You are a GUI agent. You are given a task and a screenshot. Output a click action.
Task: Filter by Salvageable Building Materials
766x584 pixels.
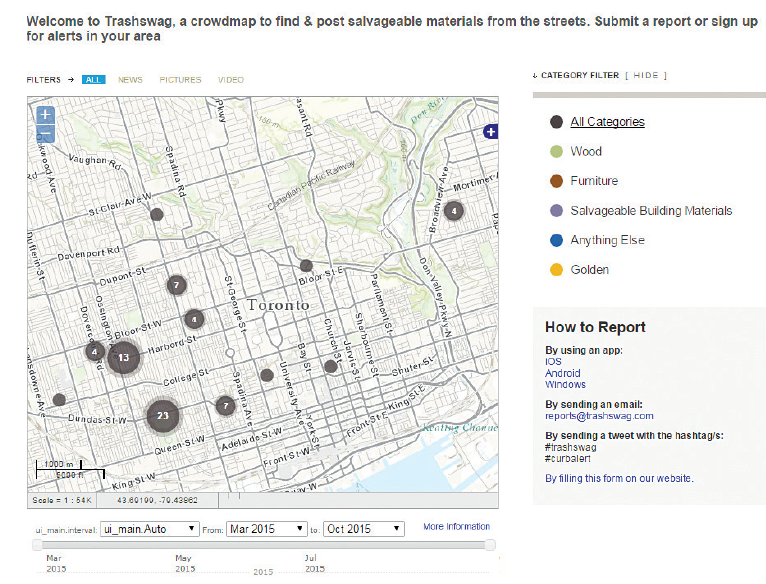(651, 211)
